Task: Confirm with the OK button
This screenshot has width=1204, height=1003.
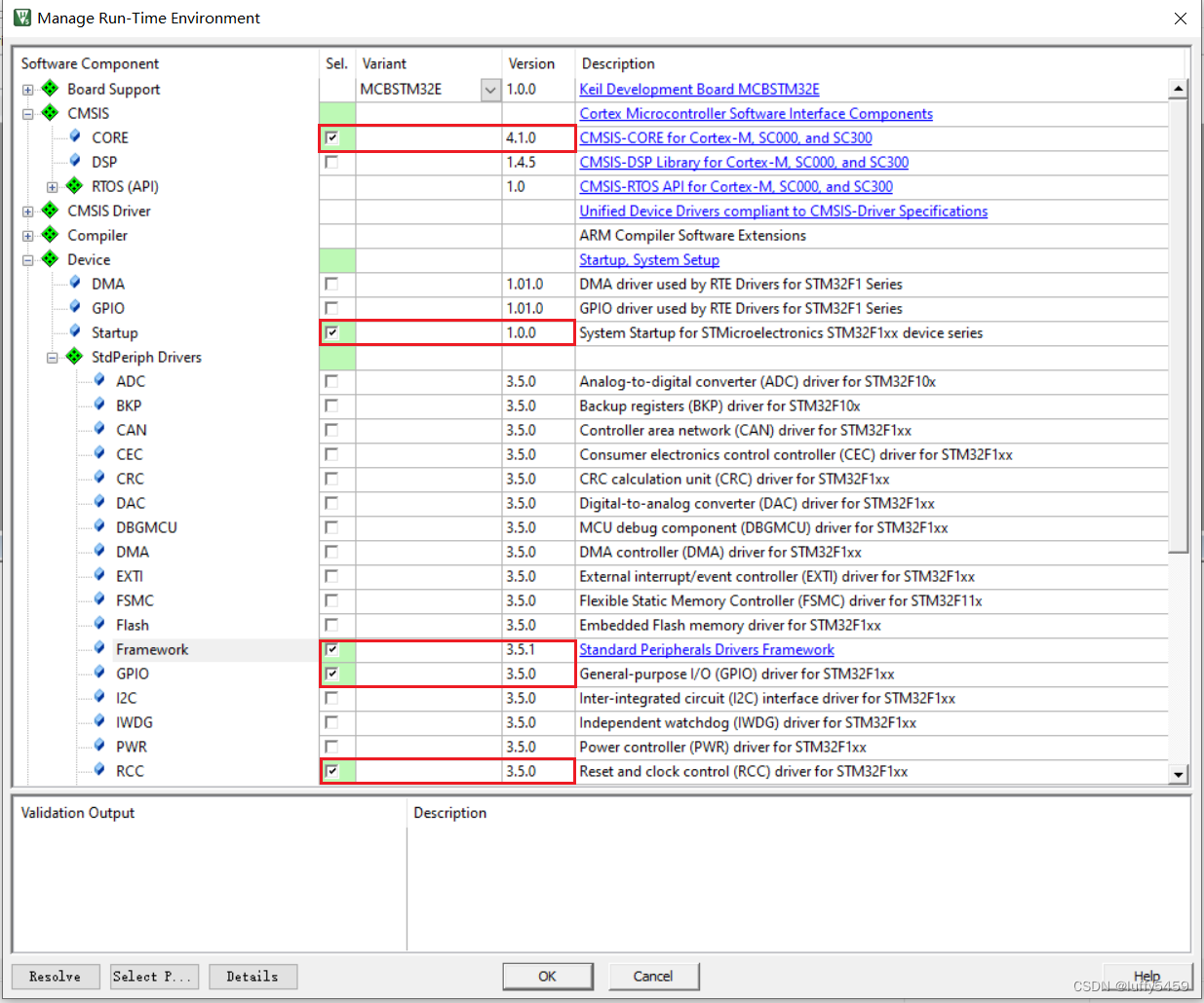Action: (548, 976)
